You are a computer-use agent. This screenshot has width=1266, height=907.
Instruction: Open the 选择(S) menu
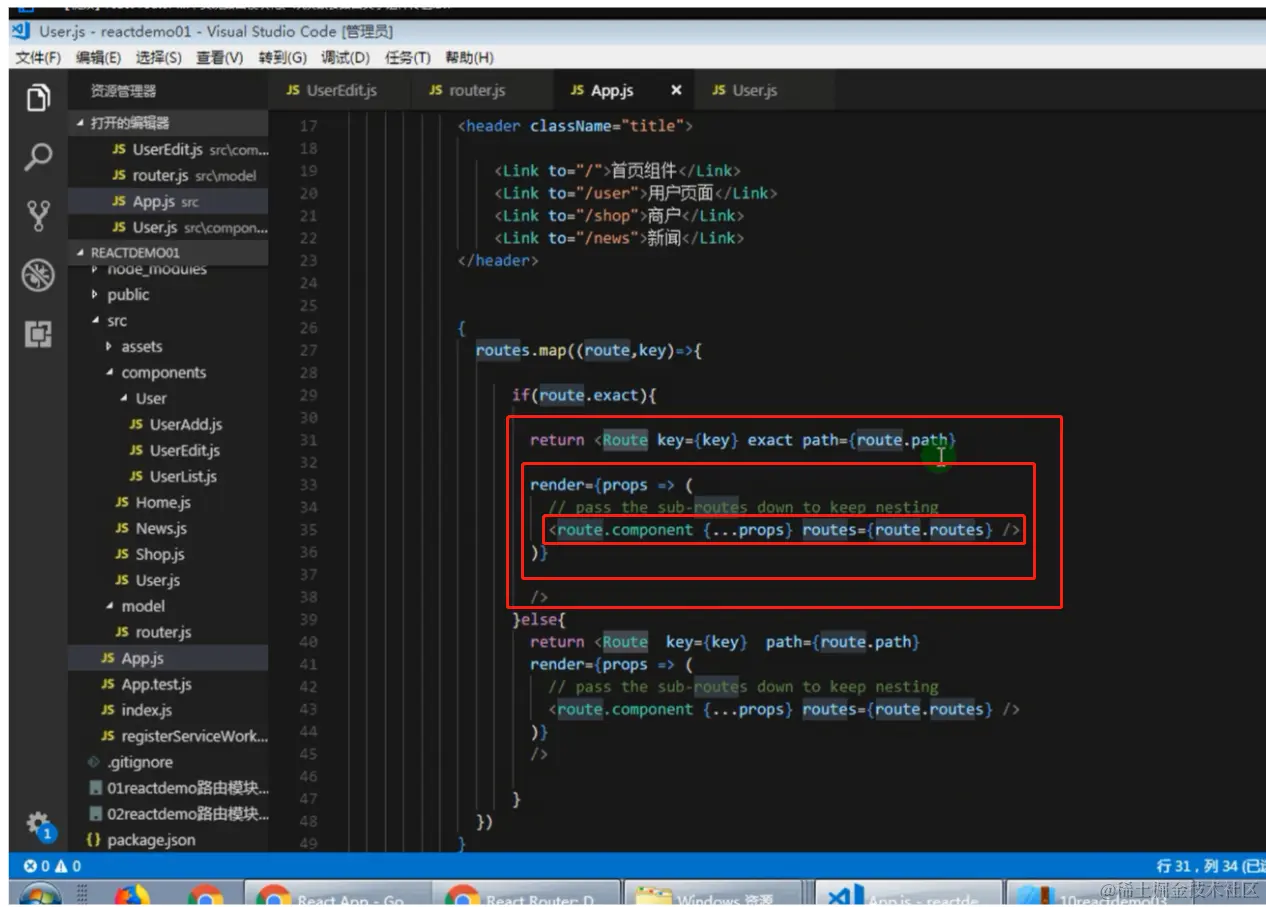coord(159,58)
